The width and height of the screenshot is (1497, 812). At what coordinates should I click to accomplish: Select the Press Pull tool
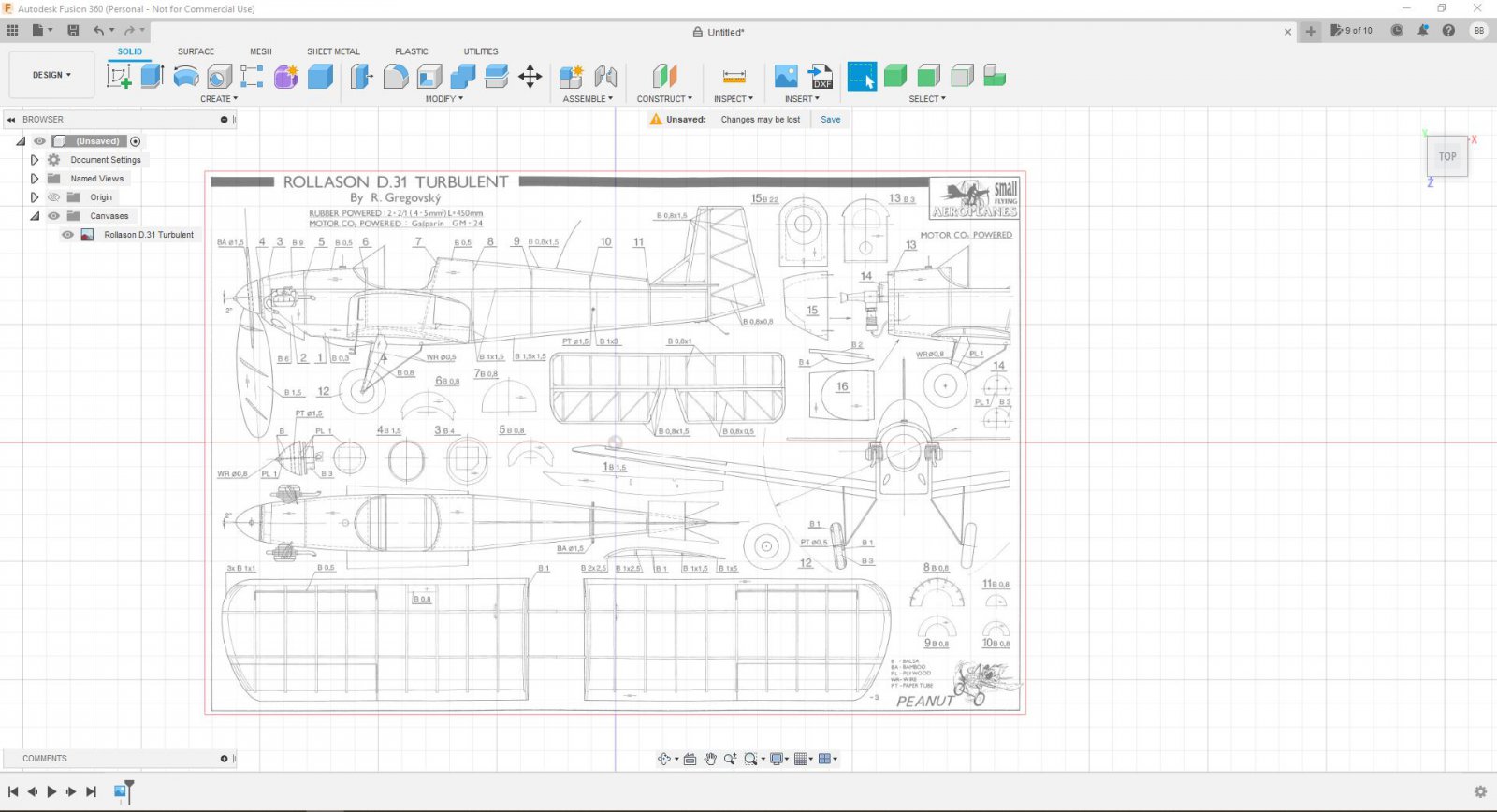362,77
